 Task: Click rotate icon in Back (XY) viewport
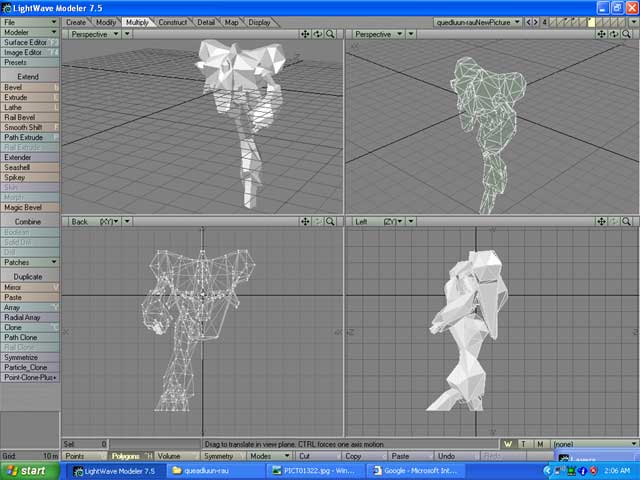tap(318, 221)
